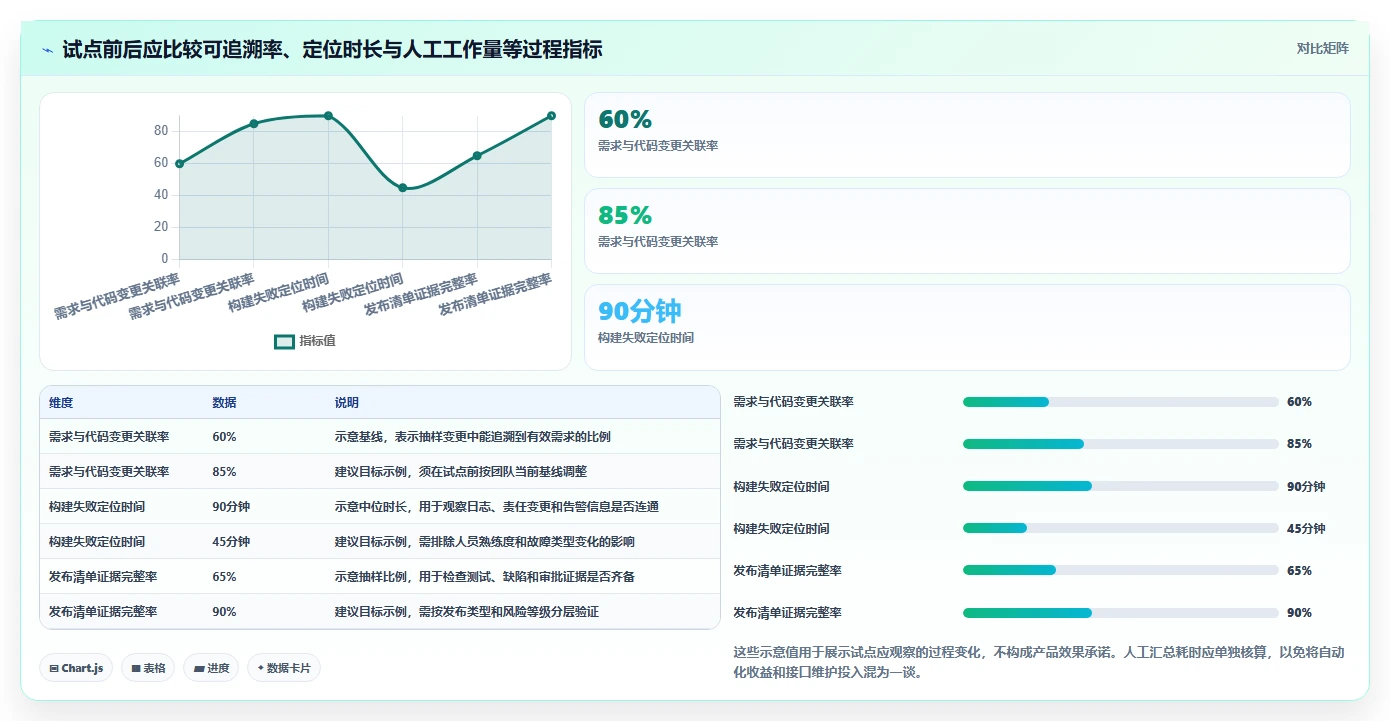The width and height of the screenshot is (1390, 721).
Task: Click the description starting 示意中位时长
Action: 497,507
